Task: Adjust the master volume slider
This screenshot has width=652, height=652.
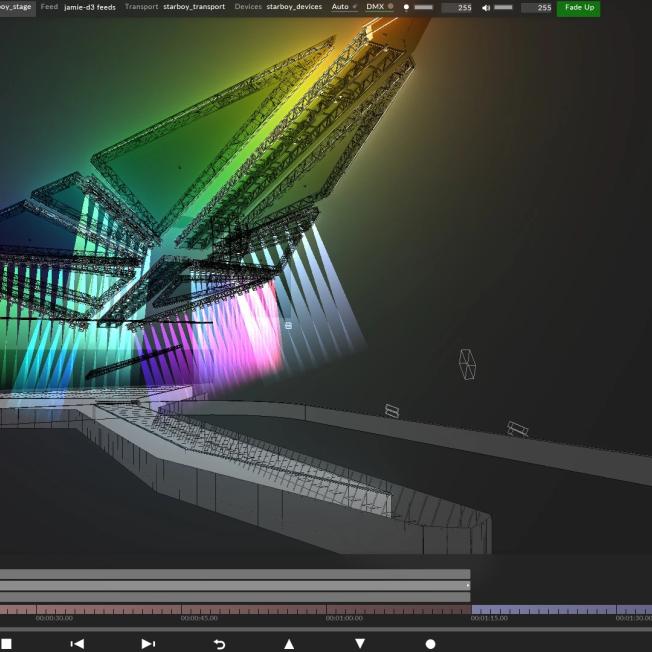Action: click(x=503, y=7)
